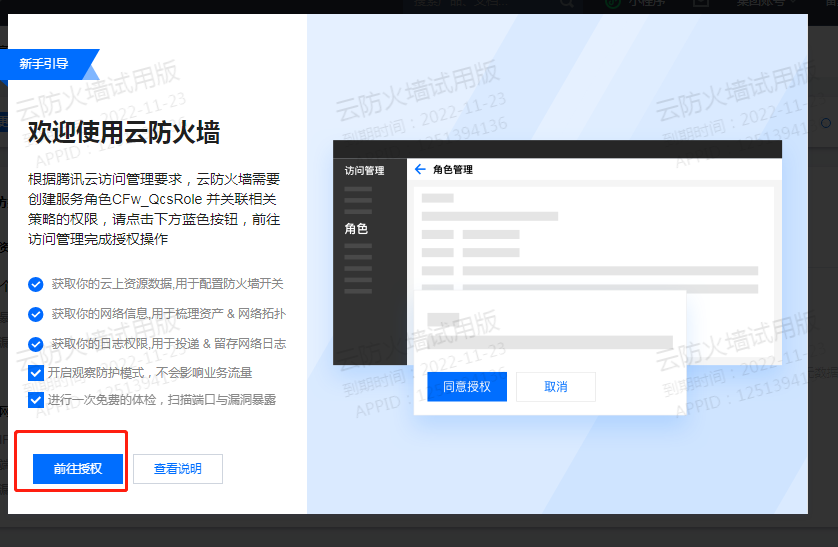Toggle 进行一次免费的体检 checkbox
Viewport: 838px width, 547px height.
click(x=36, y=400)
